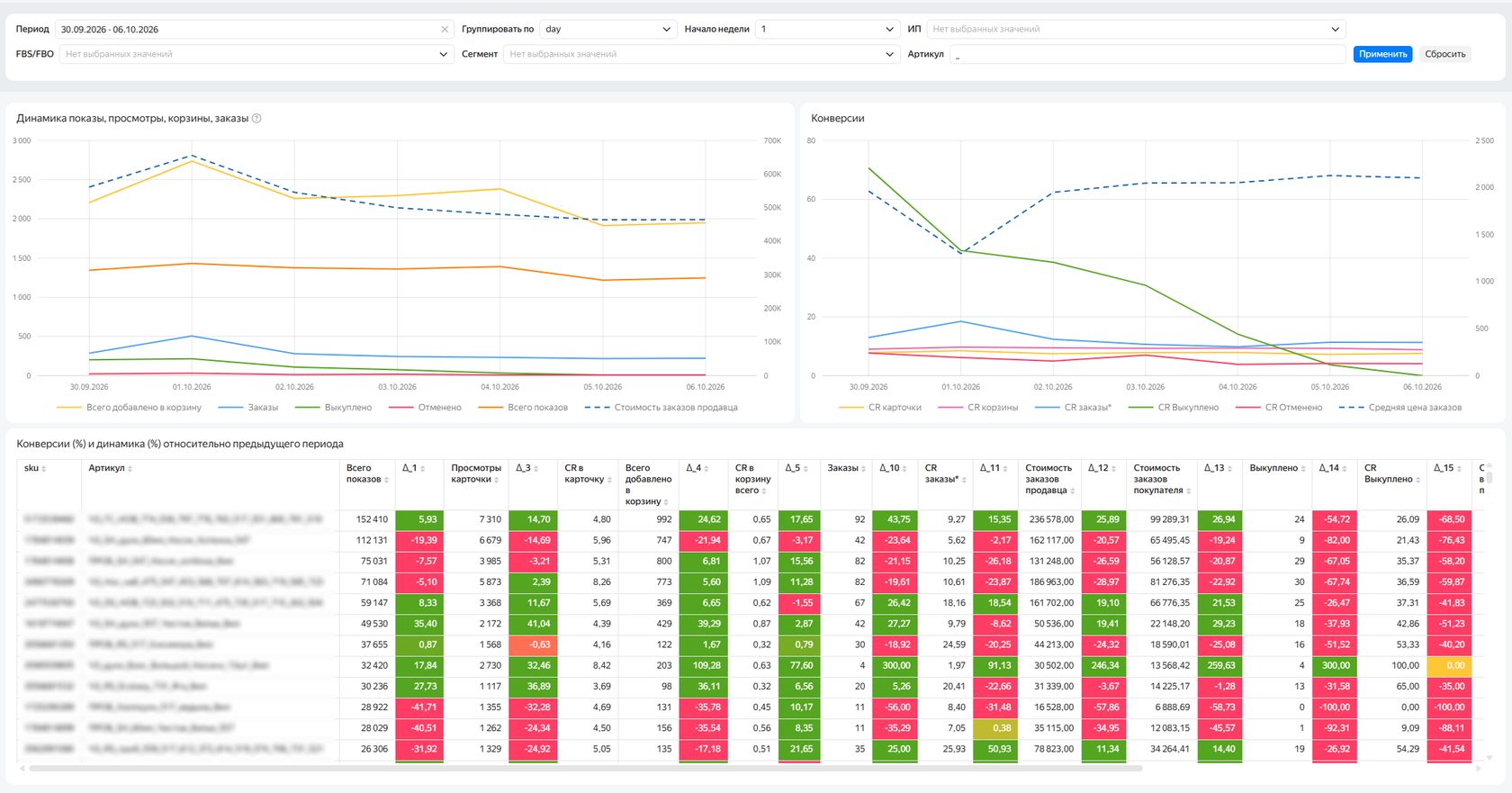Sort by Просмотры карточки column
The image size is (1512, 793).
click(x=497, y=480)
